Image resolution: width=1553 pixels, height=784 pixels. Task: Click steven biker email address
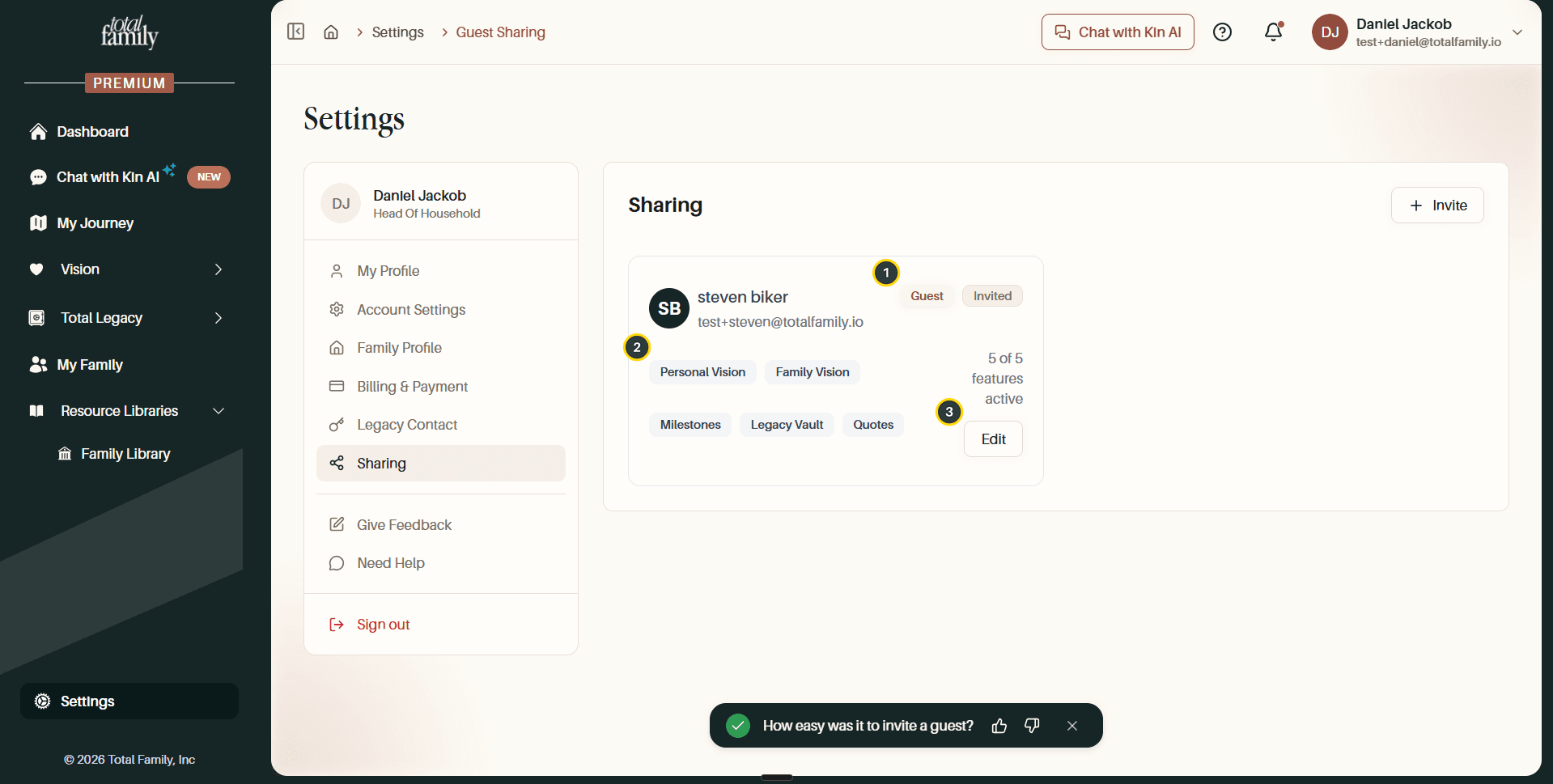pyautogui.click(x=780, y=322)
